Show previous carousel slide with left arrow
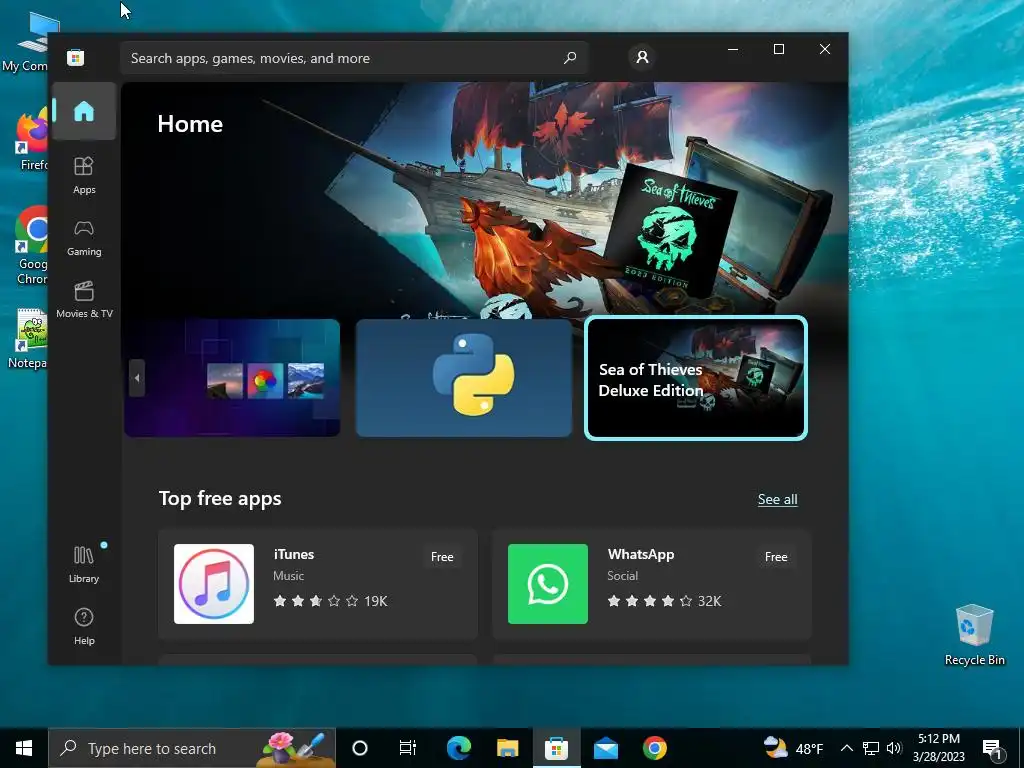 coord(136,377)
